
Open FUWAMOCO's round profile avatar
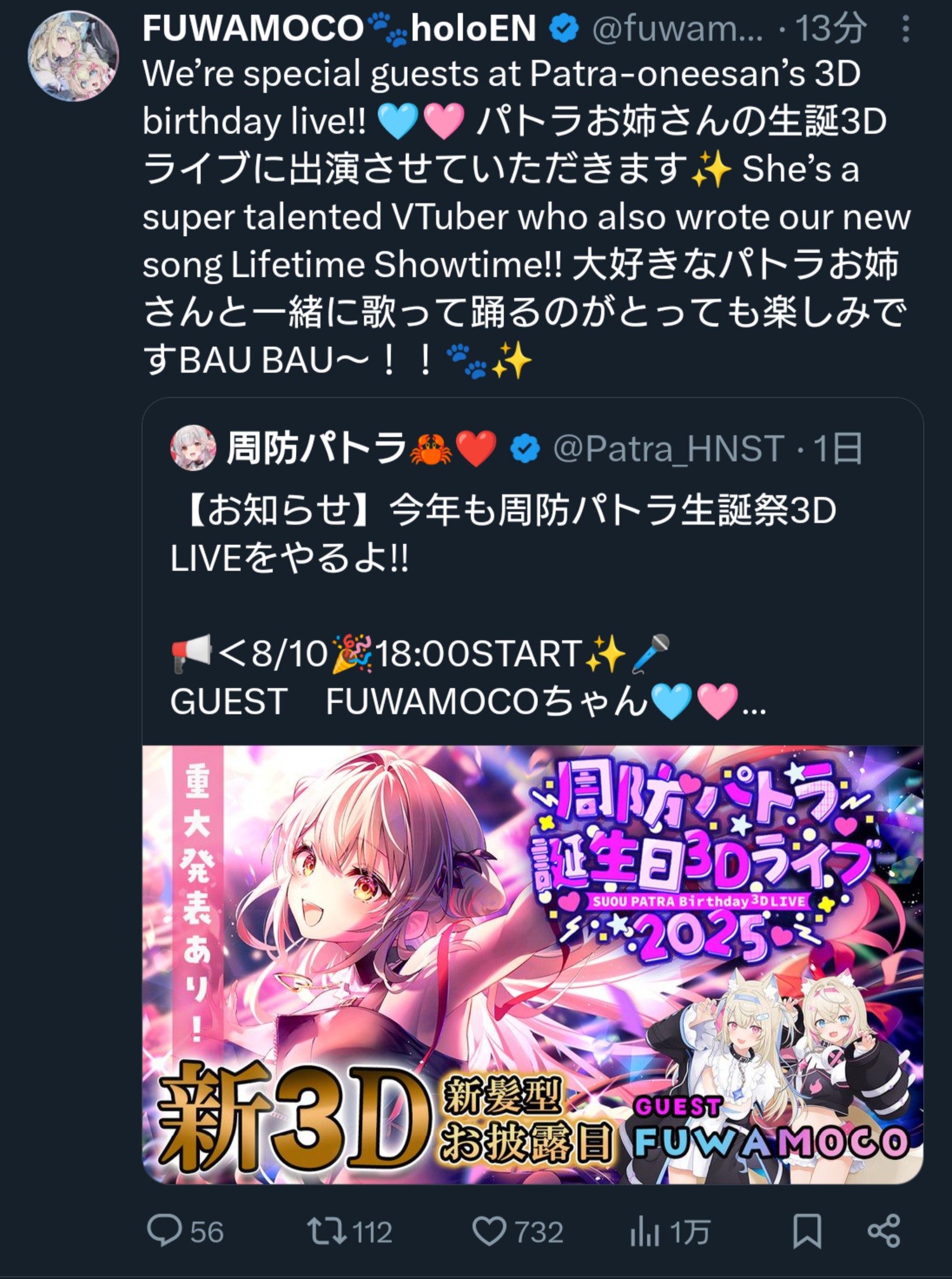pyautogui.click(x=73, y=56)
